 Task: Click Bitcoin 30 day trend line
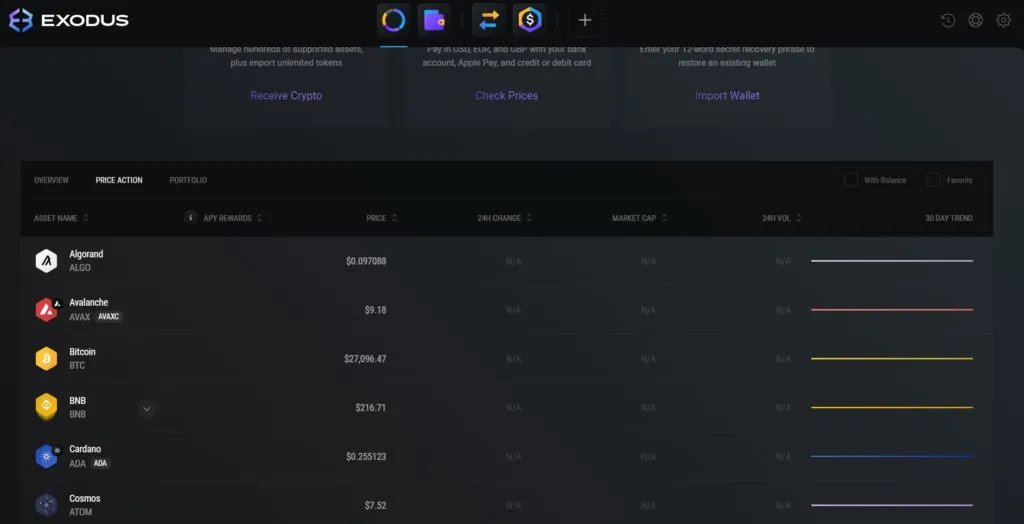click(891, 359)
